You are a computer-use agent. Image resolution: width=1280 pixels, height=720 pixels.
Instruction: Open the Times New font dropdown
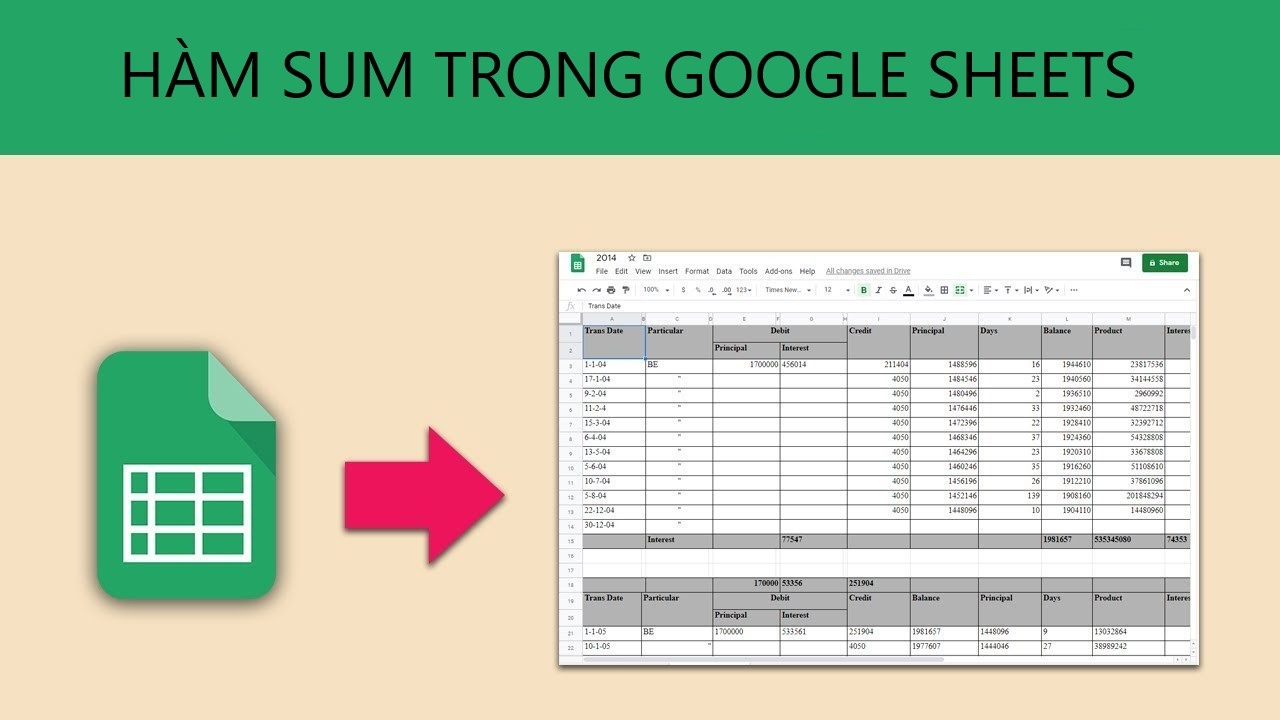(788, 290)
